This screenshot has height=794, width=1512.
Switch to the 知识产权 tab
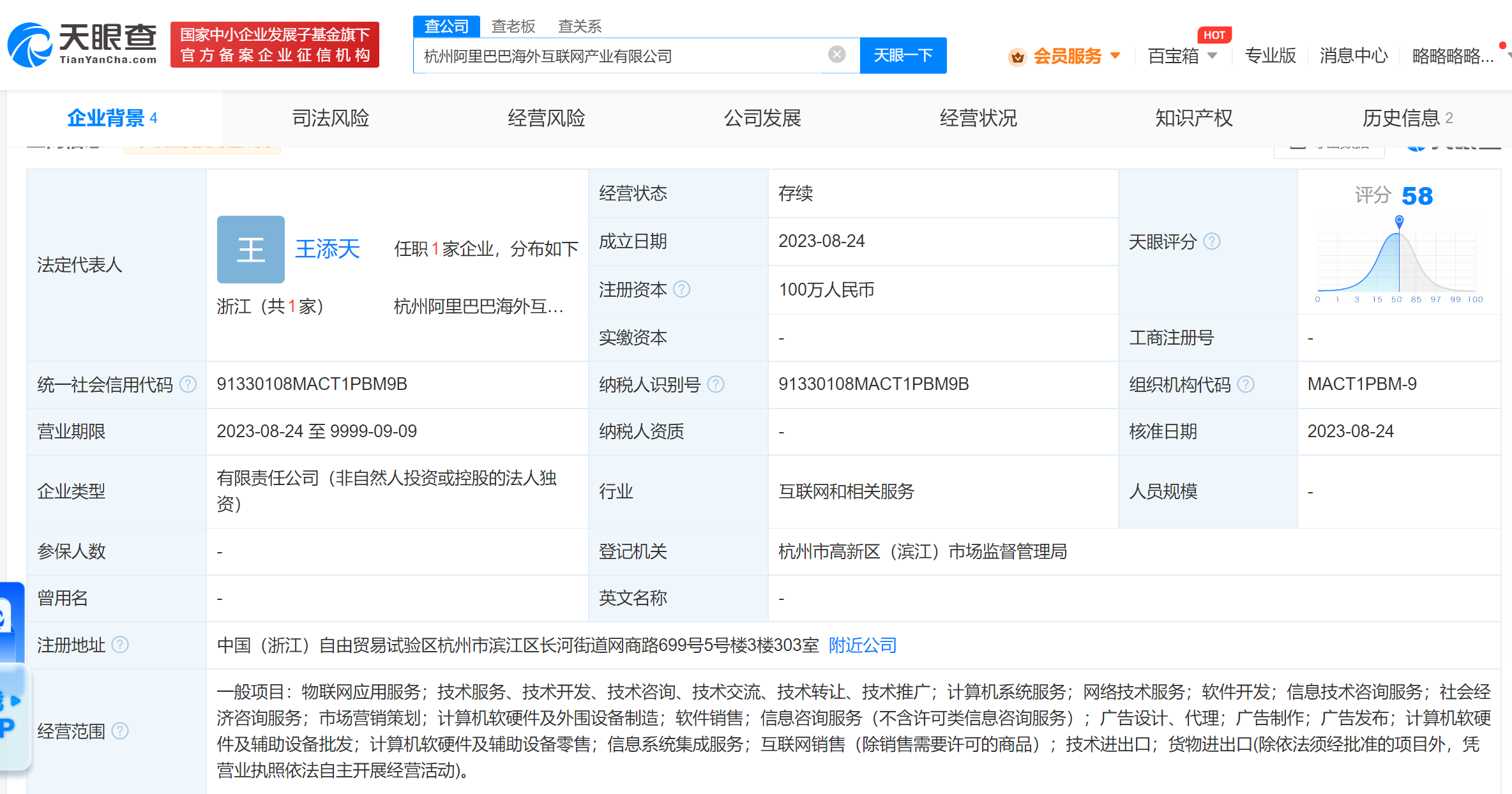click(1194, 118)
